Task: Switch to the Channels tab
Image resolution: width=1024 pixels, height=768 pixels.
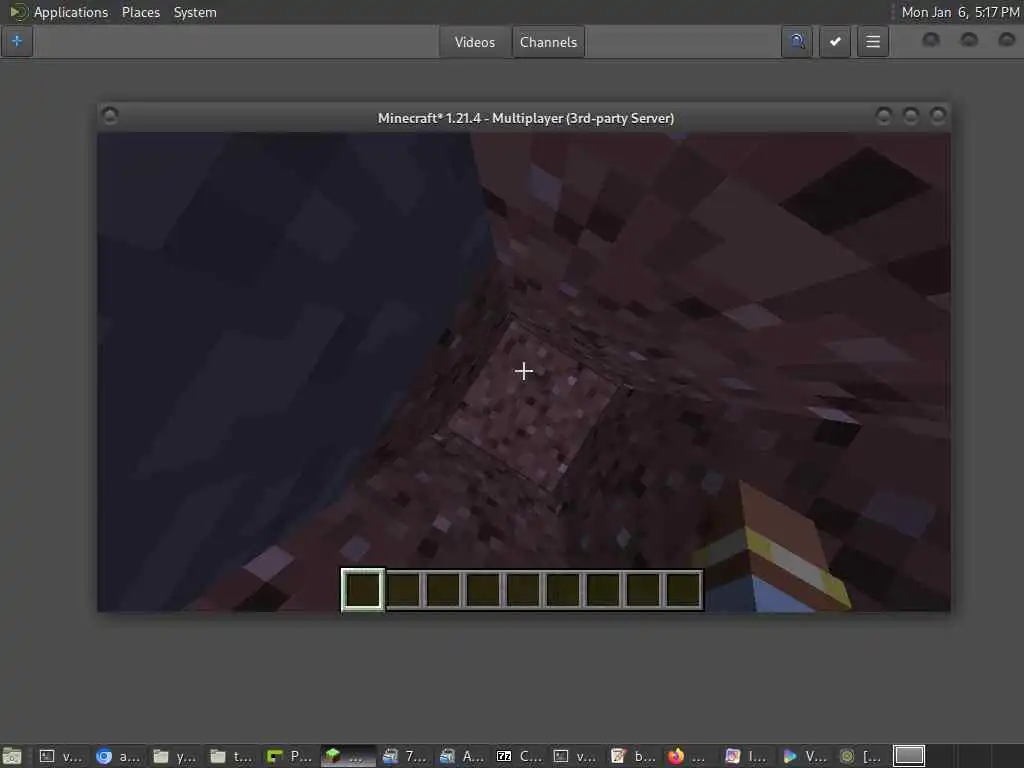Action: point(549,42)
